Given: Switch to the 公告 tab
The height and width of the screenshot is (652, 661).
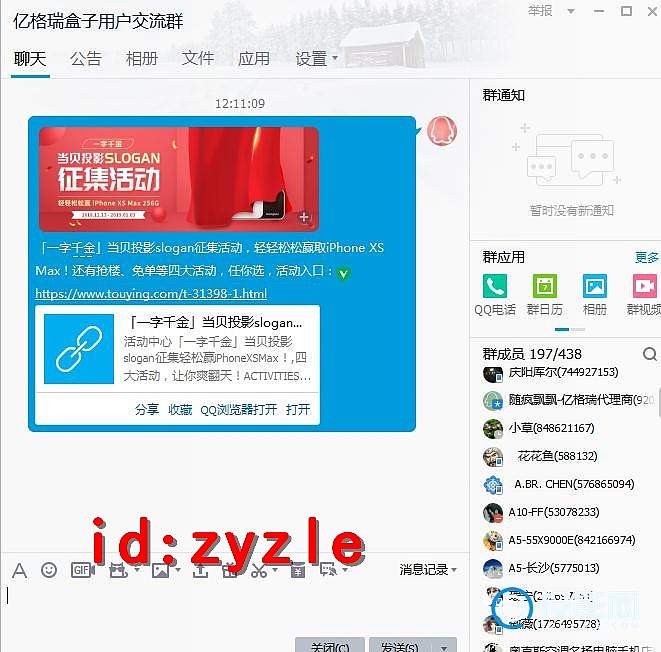Looking at the screenshot, I should [x=86, y=59].
